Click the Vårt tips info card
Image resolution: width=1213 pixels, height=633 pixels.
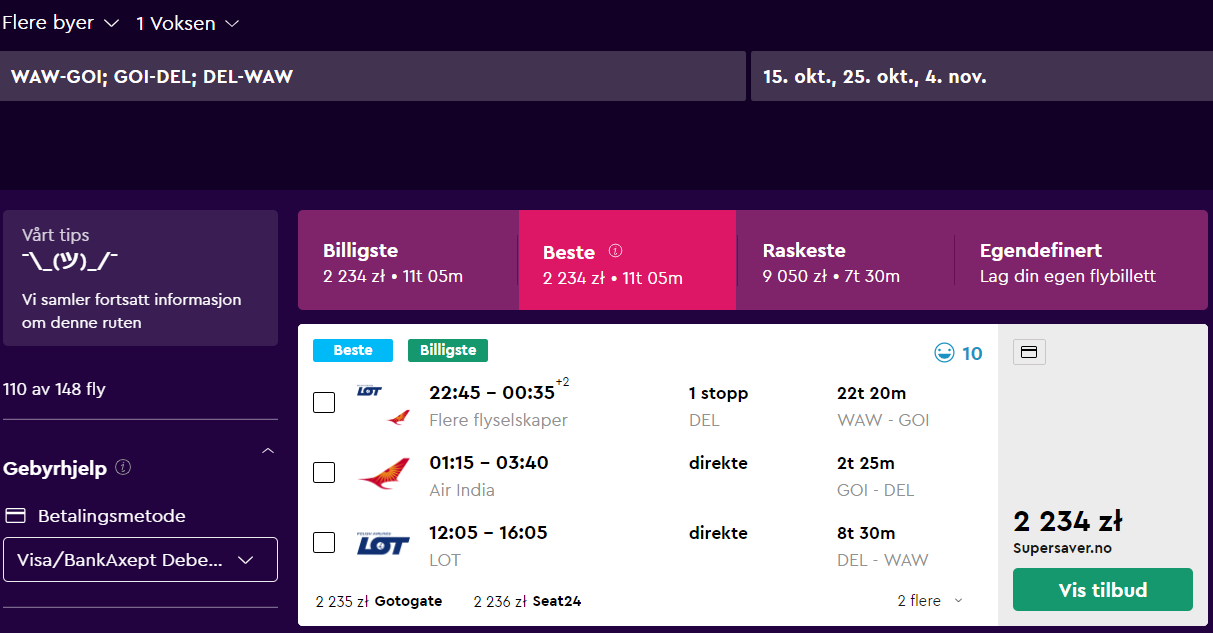coord(141,278)
